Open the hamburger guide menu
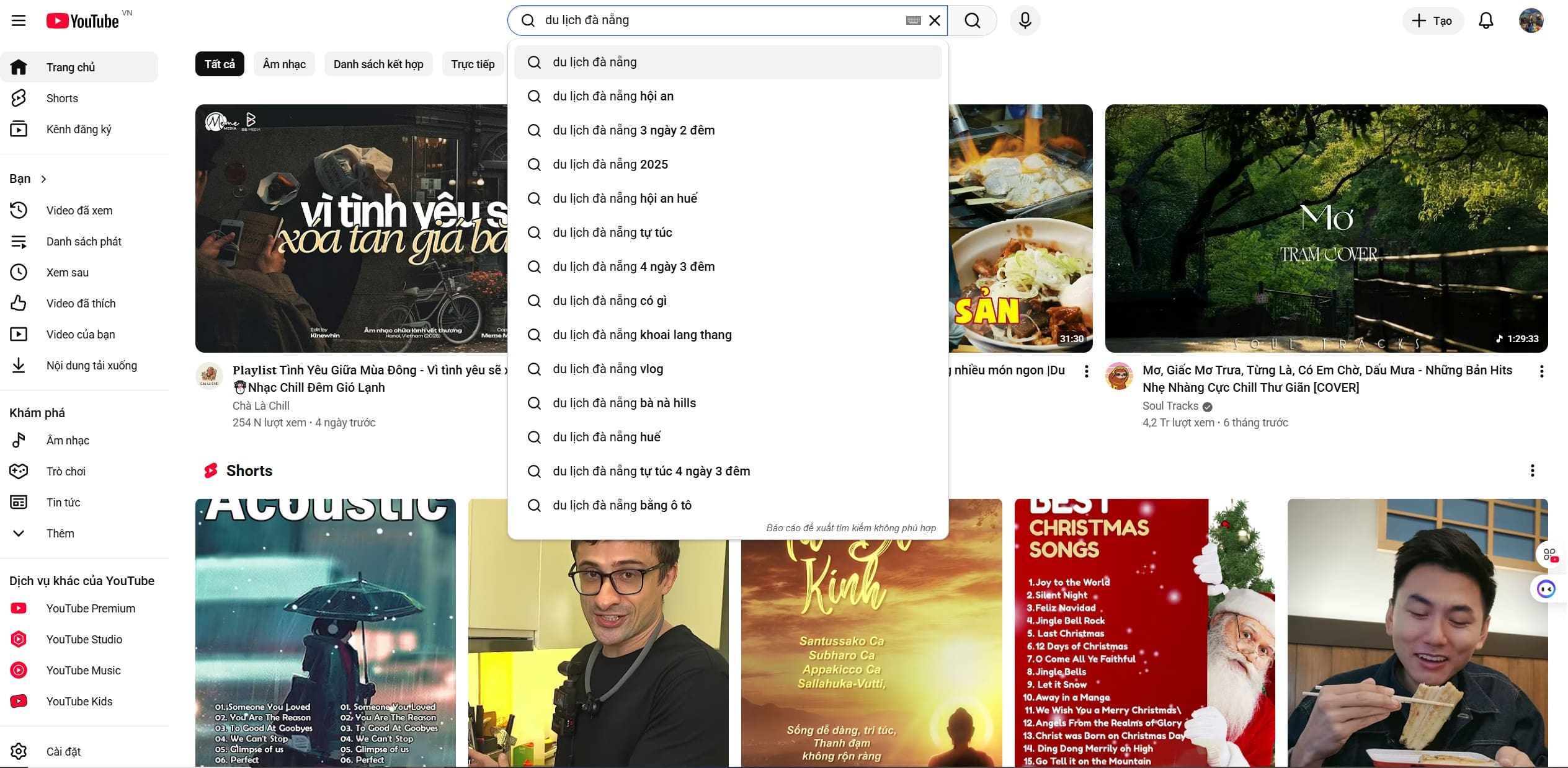 (x=19, y=20)
